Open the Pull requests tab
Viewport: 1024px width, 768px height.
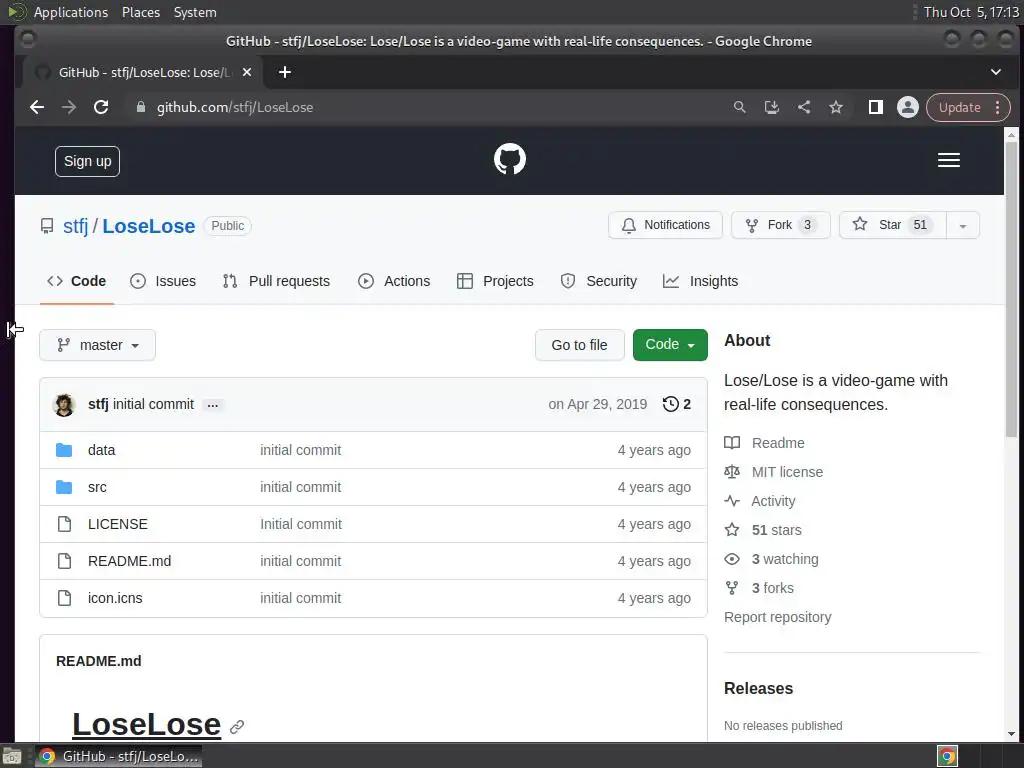click(x=276, y=281)
